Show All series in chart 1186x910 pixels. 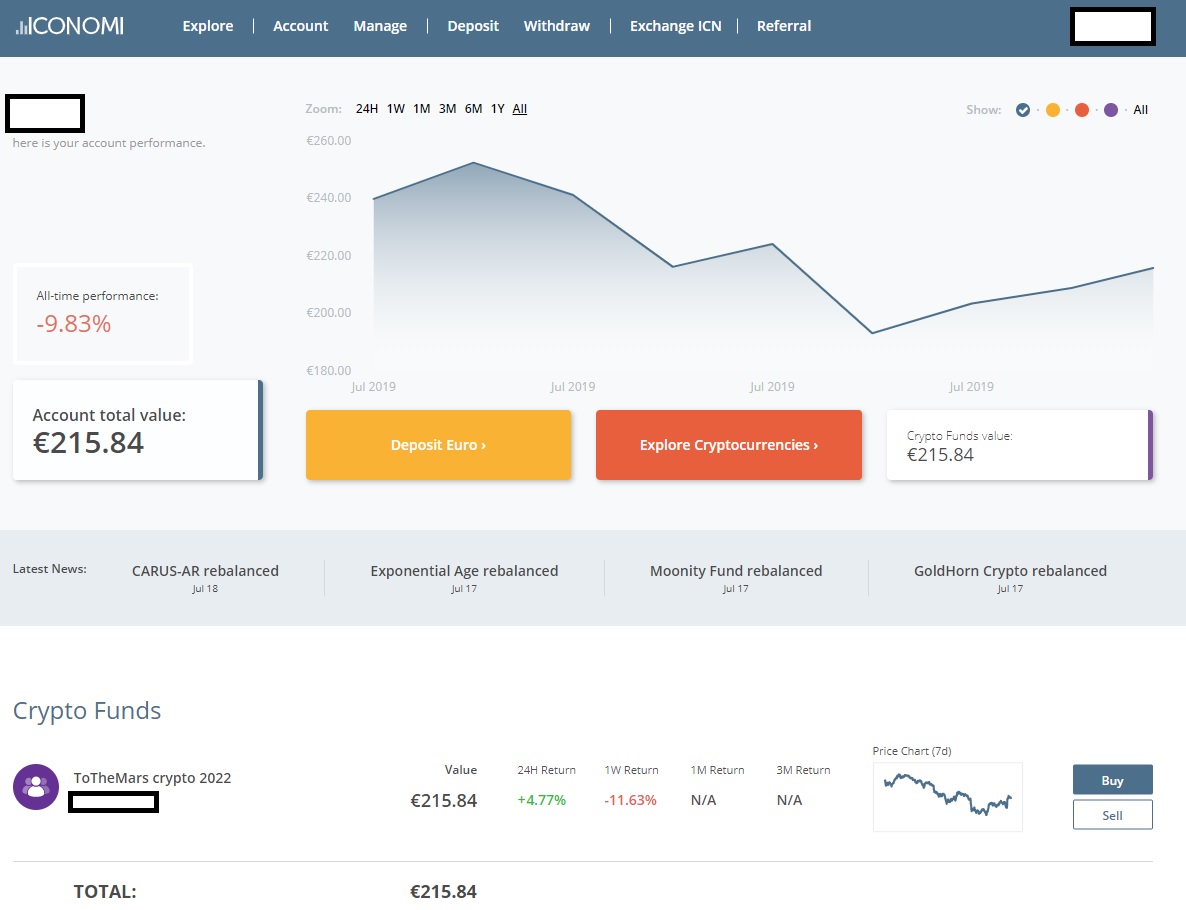click(1141, 110)
